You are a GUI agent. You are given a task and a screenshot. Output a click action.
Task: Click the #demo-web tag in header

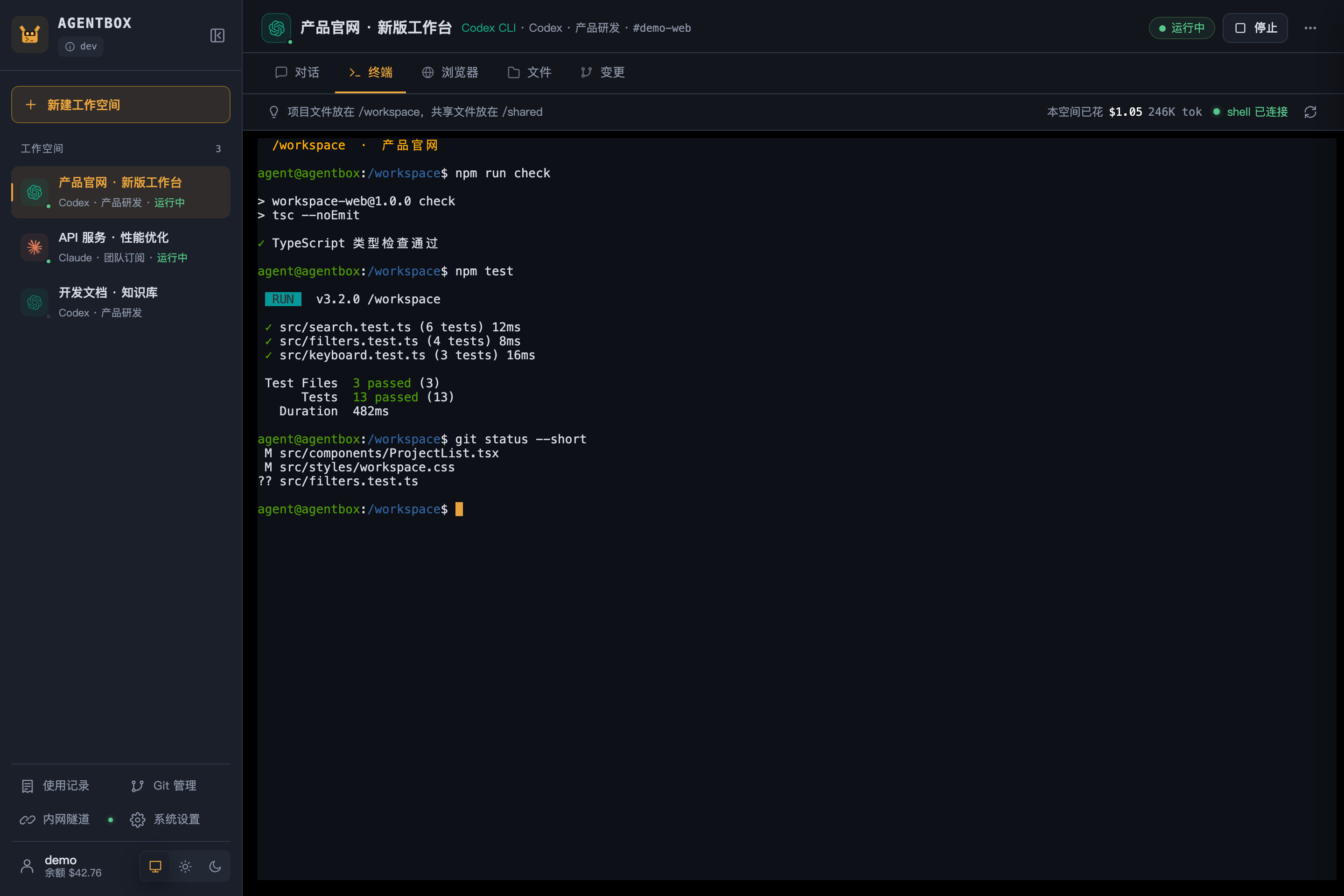(x=662, y=28)
